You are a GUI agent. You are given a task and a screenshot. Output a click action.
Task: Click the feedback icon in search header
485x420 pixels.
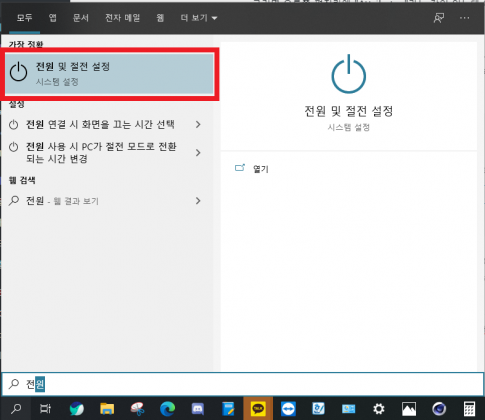[439, 18]
